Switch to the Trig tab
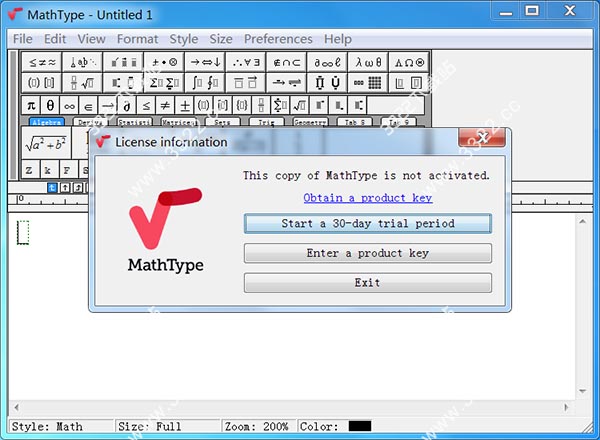 pyautogui.click(x=266, y=122)
